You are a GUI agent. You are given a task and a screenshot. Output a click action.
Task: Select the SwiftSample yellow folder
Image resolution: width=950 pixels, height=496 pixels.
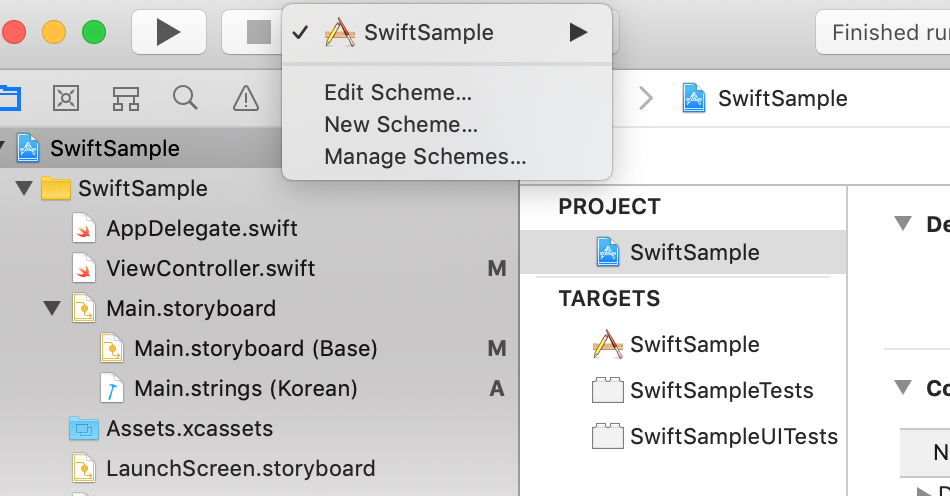(x=56, y=188)
